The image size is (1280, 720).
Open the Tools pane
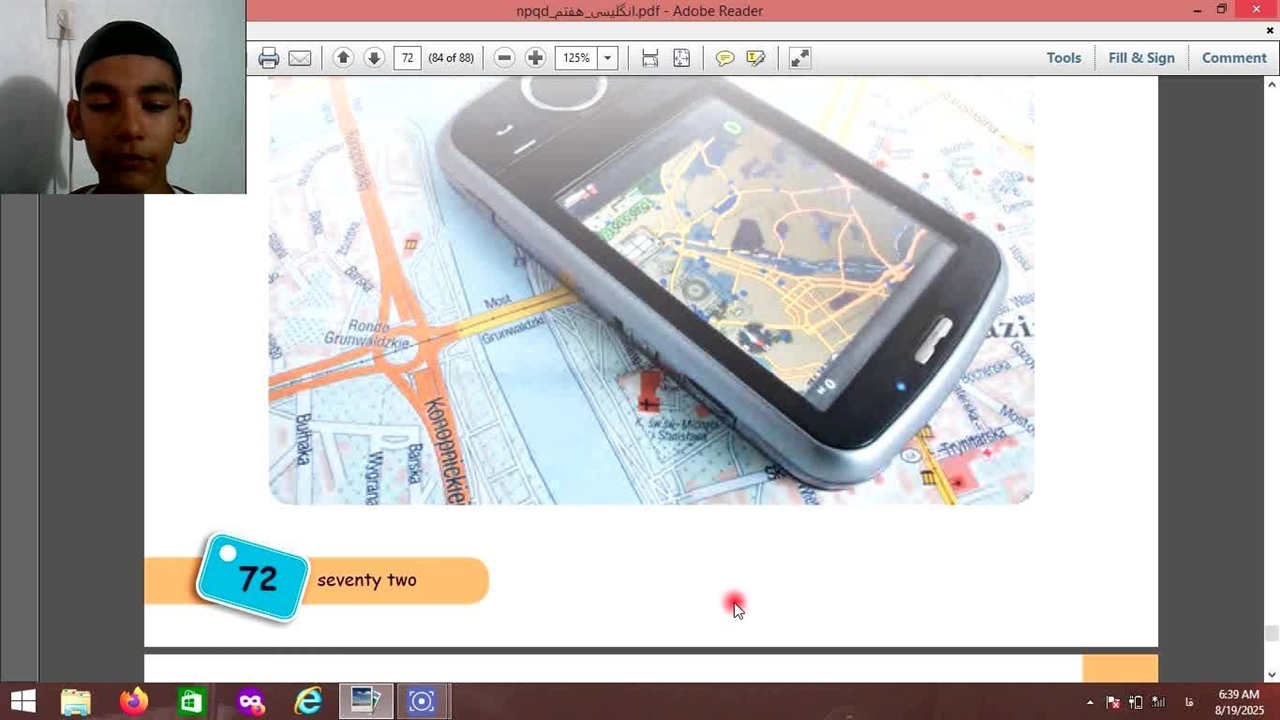(x=1063, y=58)
